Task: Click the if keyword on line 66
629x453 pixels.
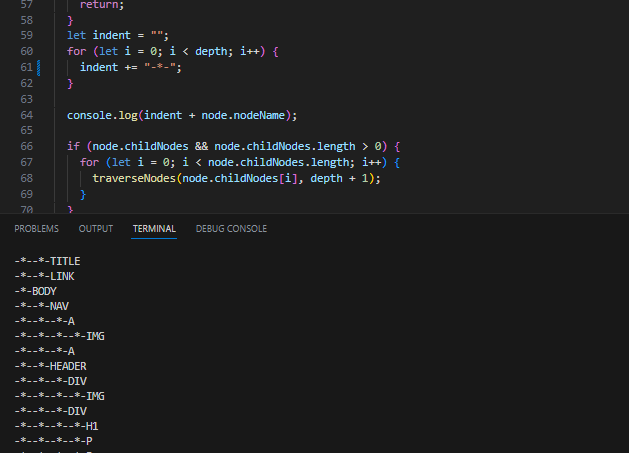Action: click(x=72, y=146)
